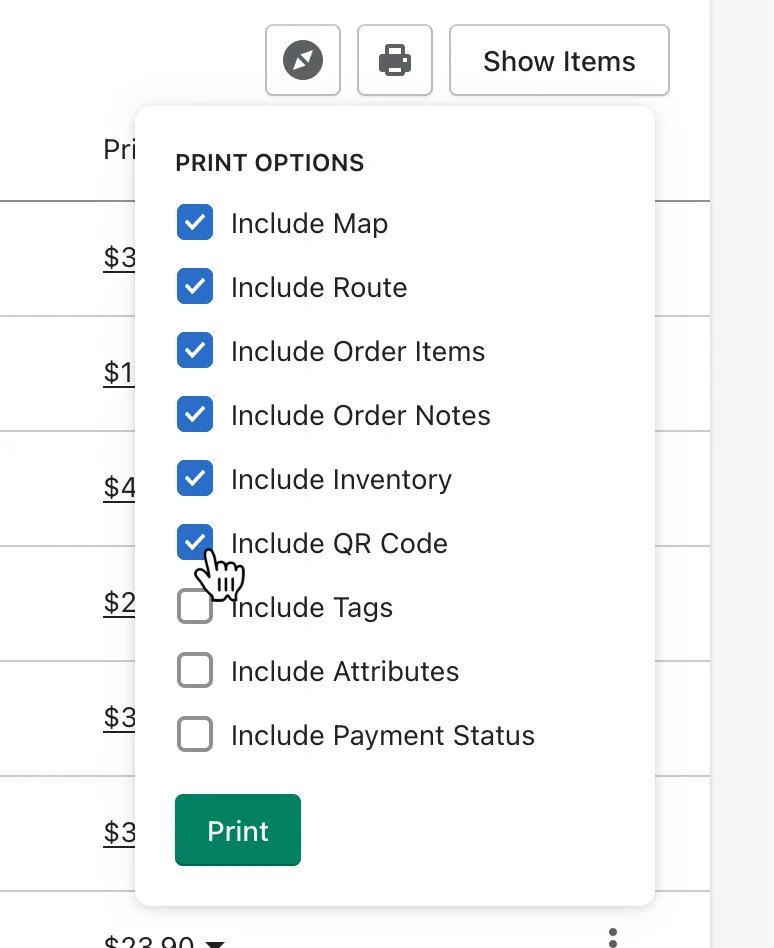
Task: Open the first underlined $3 price link
Action: (119, 258)
